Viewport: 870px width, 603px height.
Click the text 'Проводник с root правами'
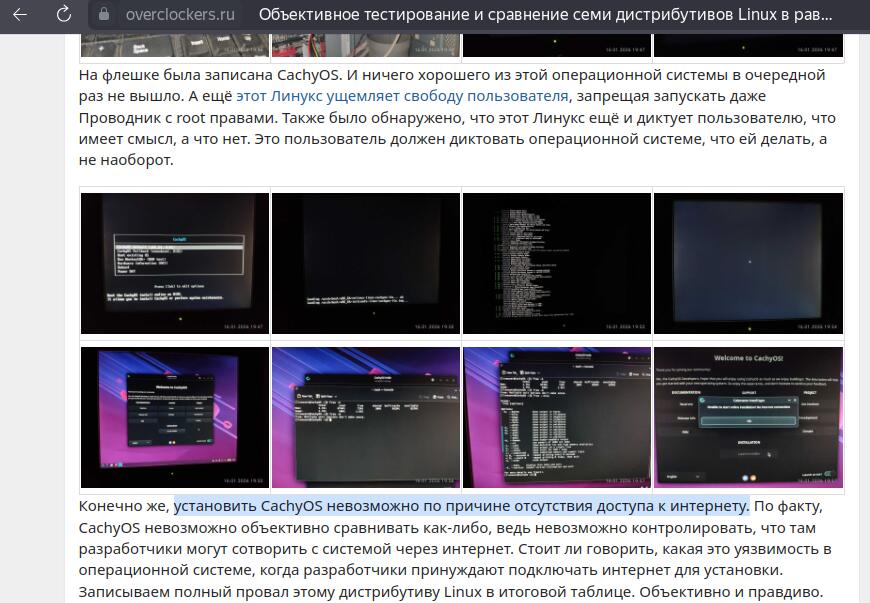point(179,118)
